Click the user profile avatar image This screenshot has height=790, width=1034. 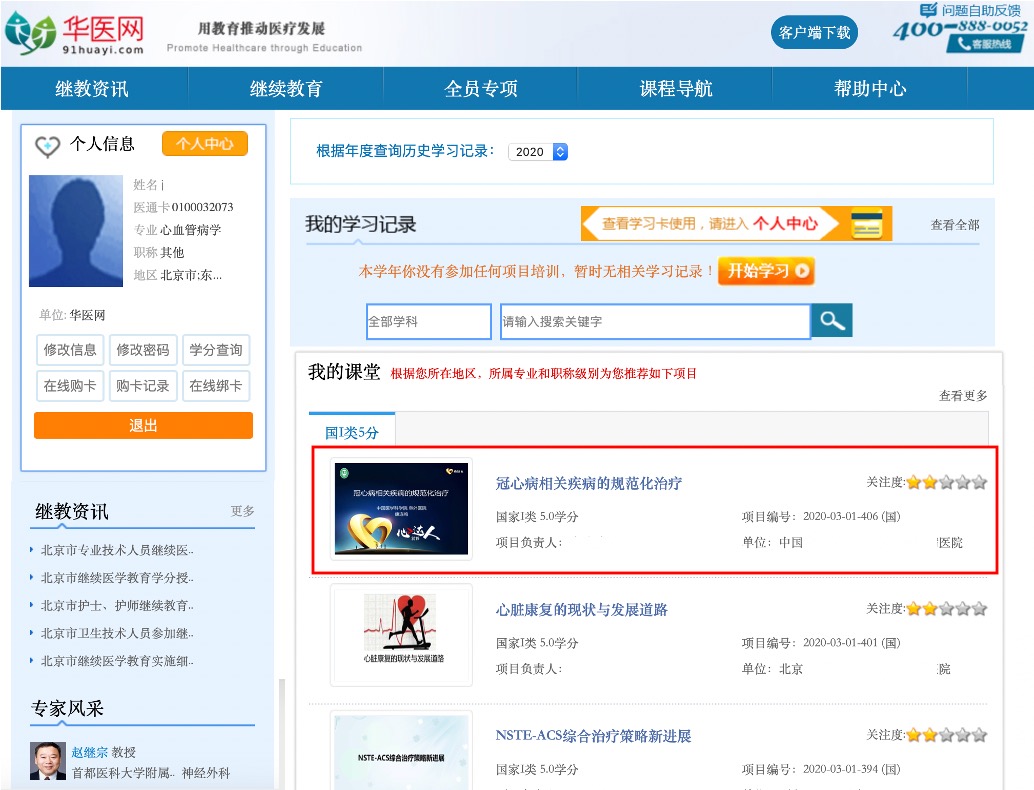tap(76, 231)
